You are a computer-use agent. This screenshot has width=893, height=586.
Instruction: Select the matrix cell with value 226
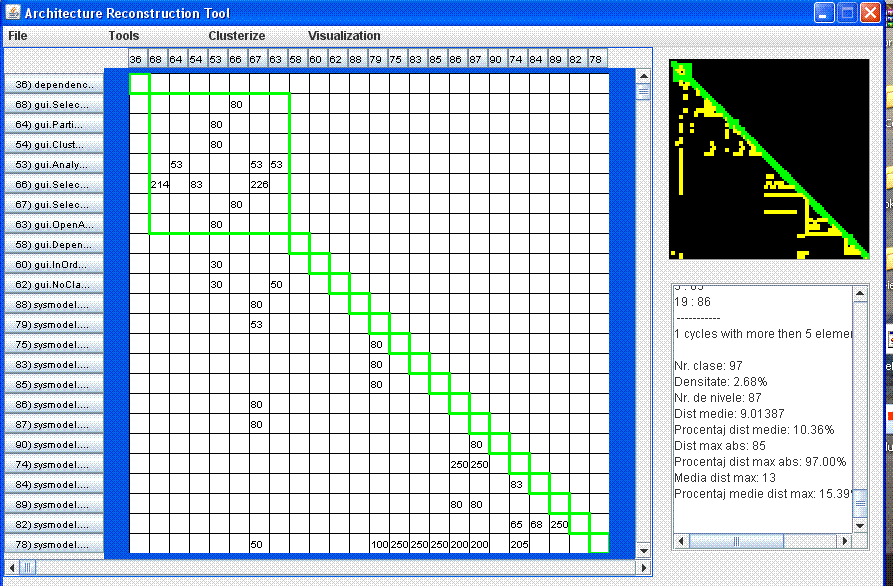pos(259,184)
